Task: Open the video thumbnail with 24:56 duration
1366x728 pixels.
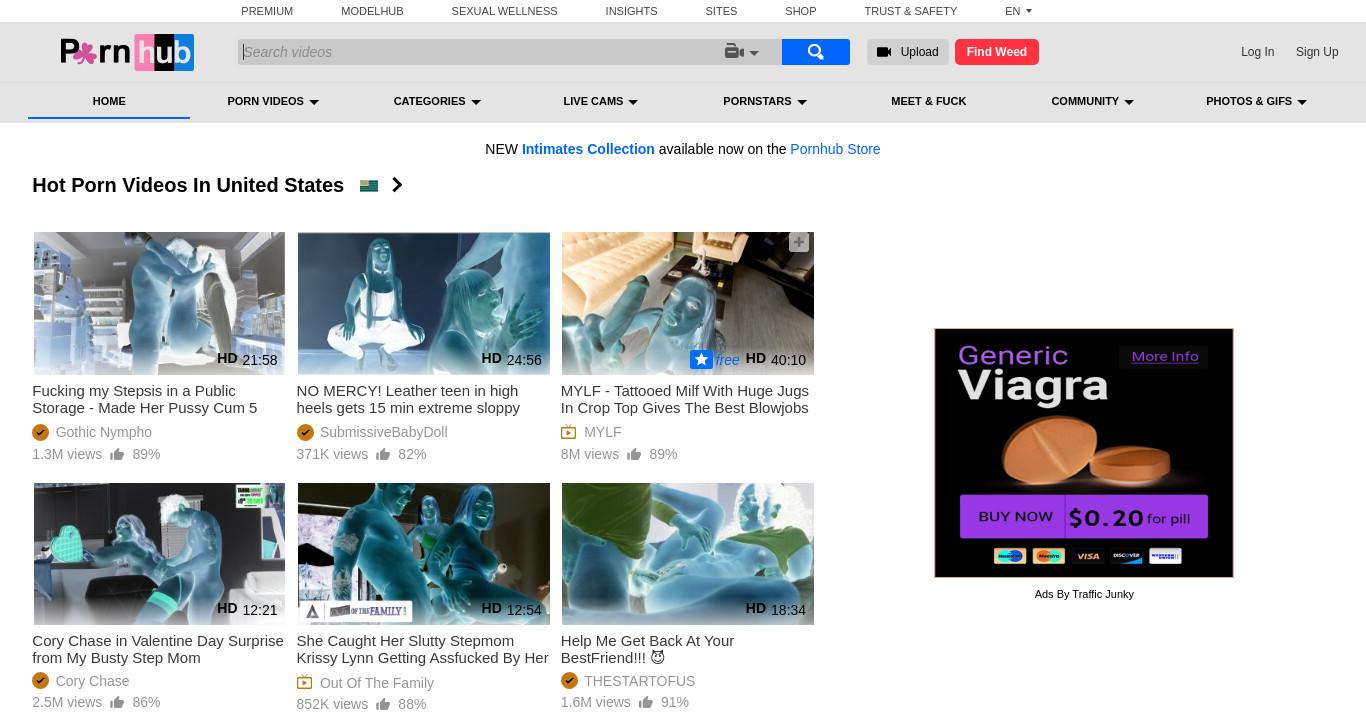Action: tap(423, 304)
